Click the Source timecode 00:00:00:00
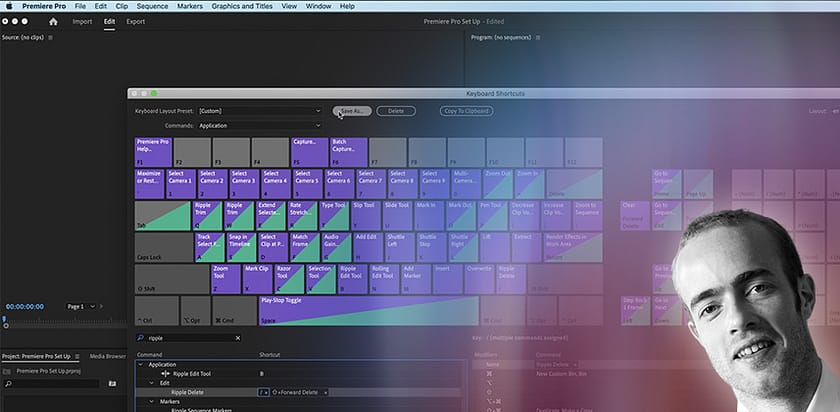Viewport: 840px width, 412px height. click(x=25, y=306)
